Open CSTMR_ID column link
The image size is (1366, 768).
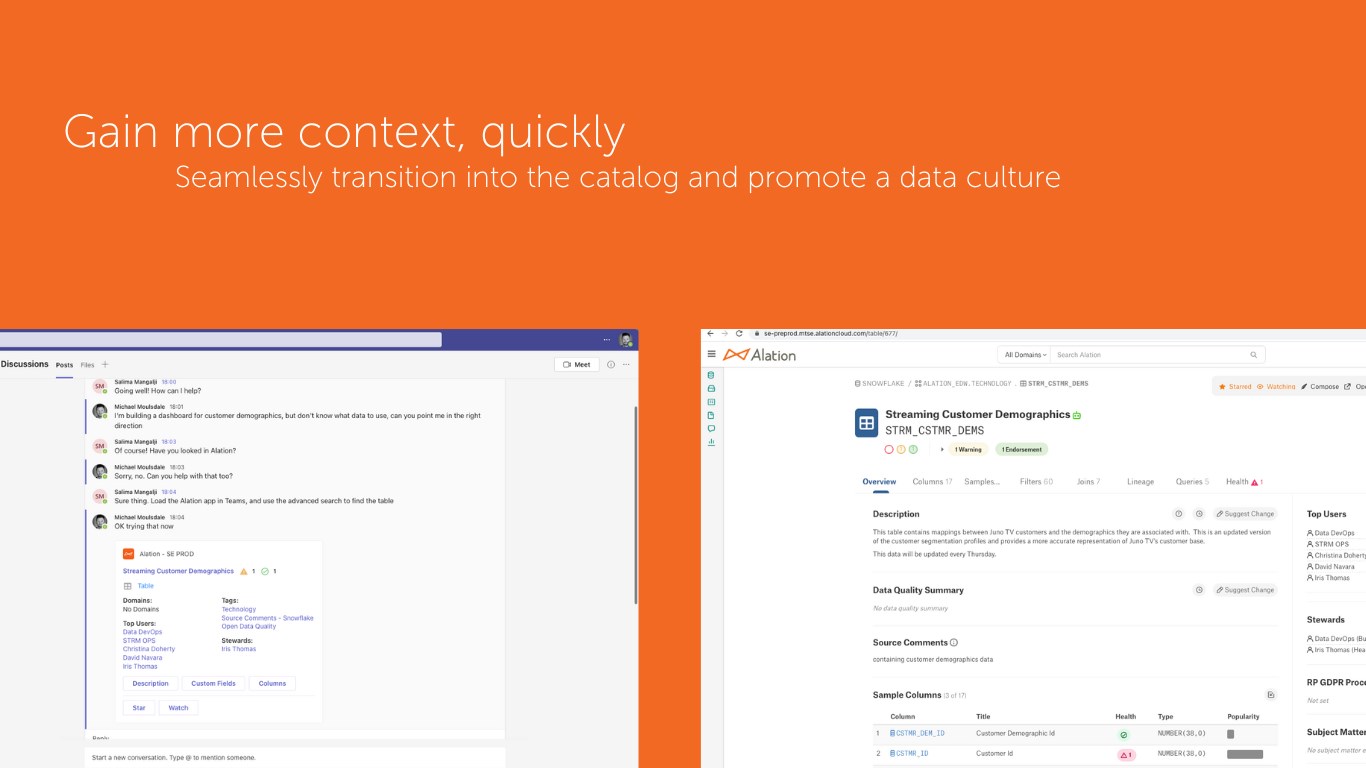point(911,754)
